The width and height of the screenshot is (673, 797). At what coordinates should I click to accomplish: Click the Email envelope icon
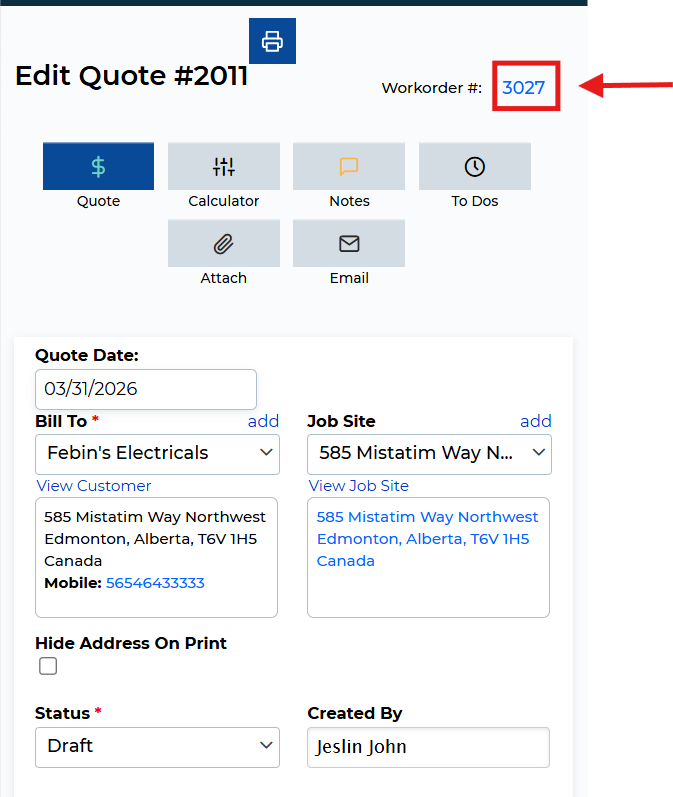(x=349, y=243)
